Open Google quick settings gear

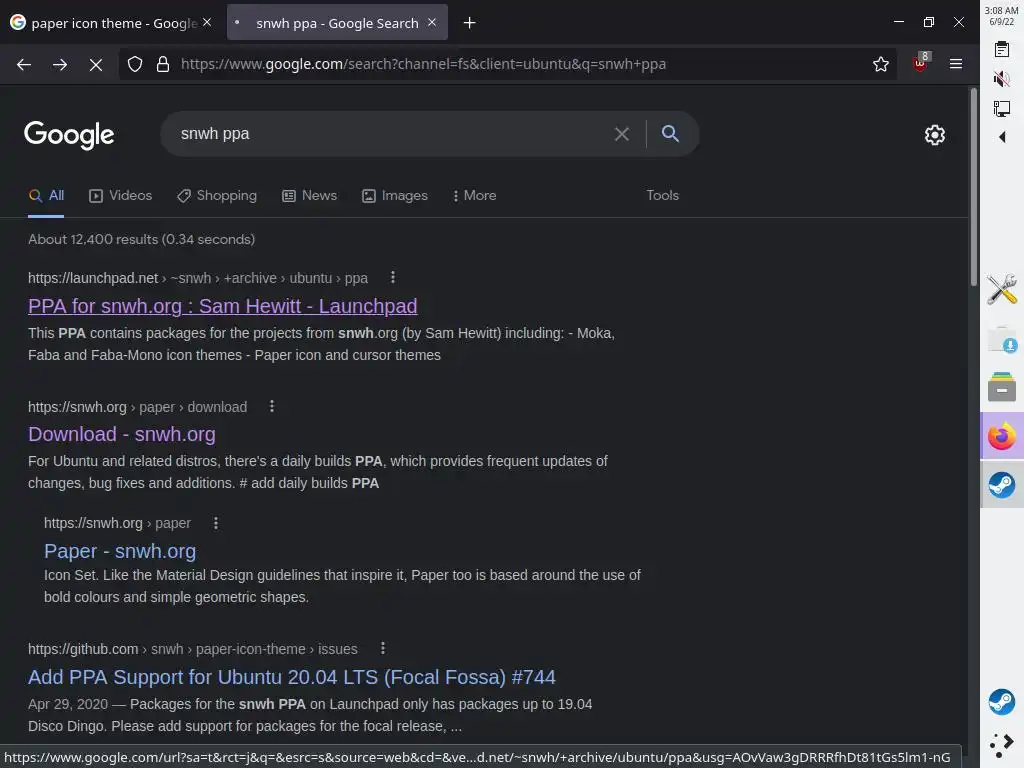pos(935,135)
